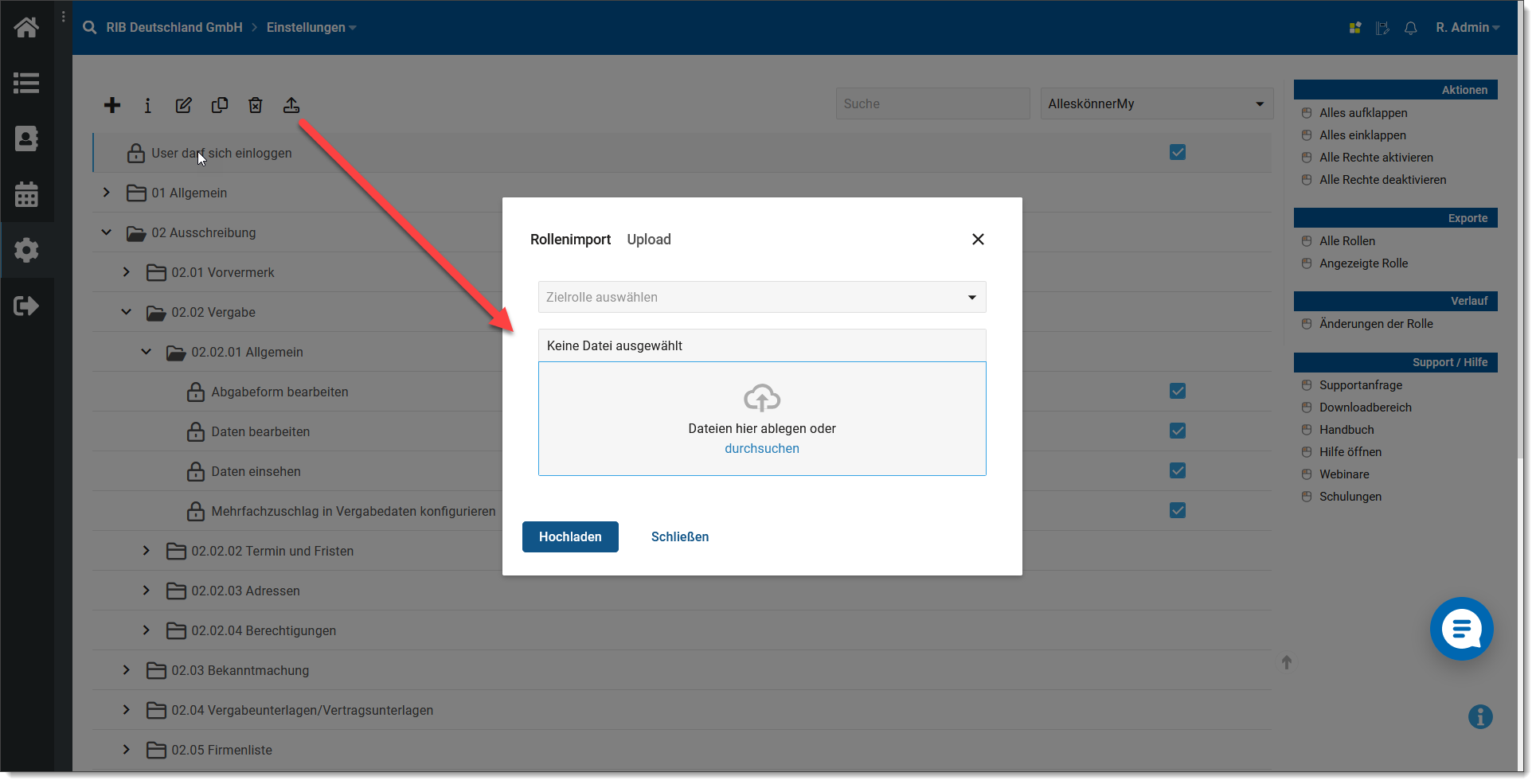Open the colored apps icon in header

pyautogui.click(x=1355, y=28)
